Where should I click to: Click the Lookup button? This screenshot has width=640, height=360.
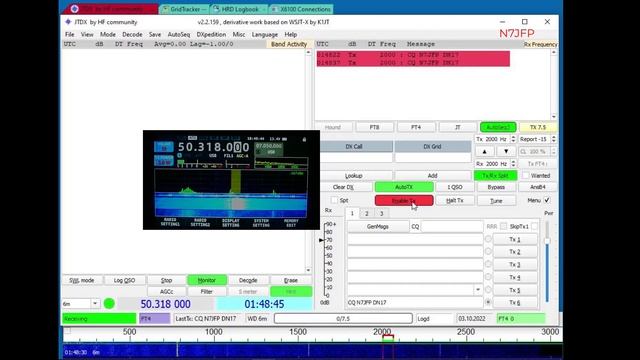point(353,176)
